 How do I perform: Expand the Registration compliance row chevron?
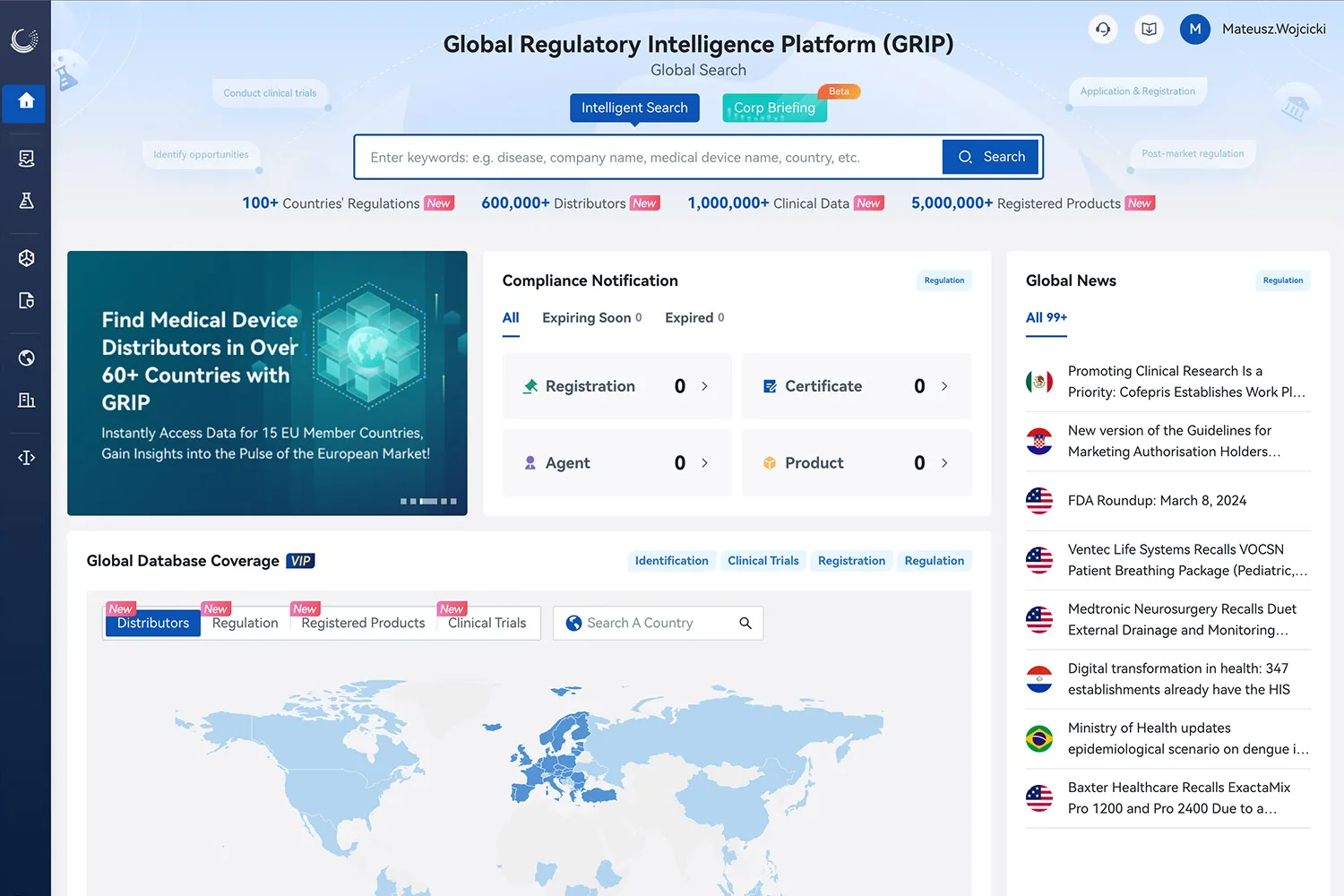pyautogui.click(x=704, y=386)
